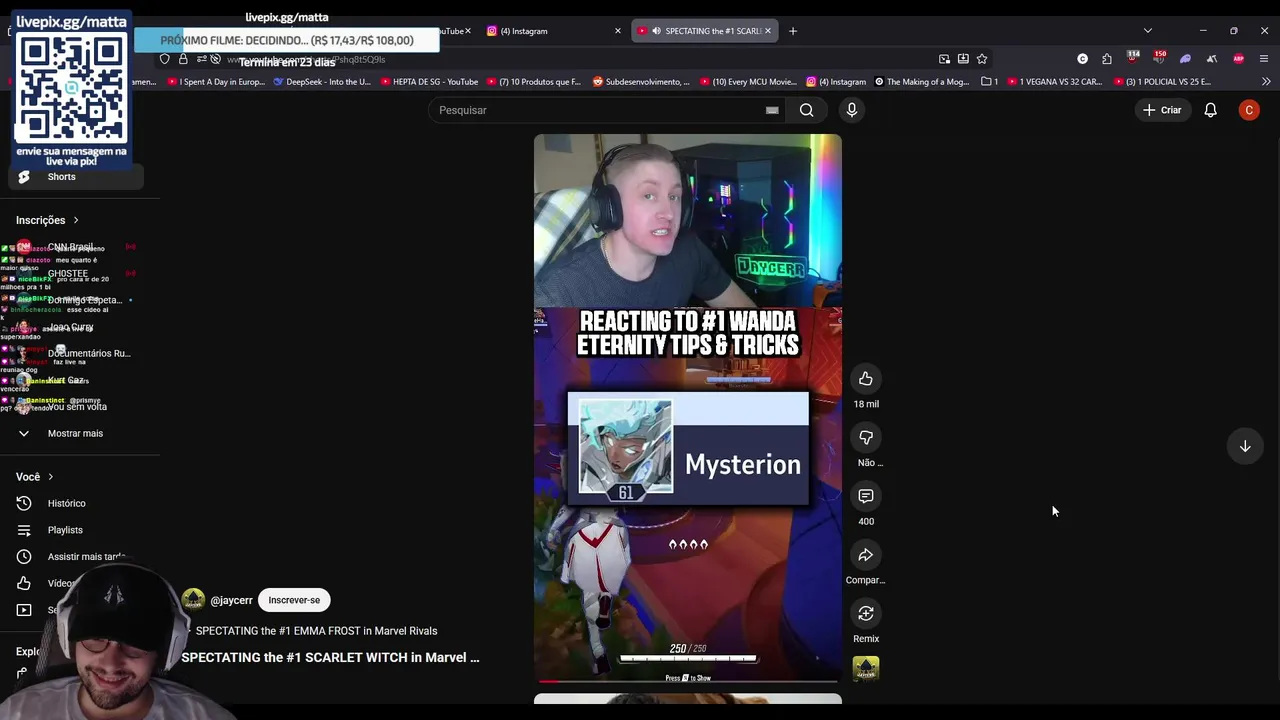Open the Short's title 'SPECTATING the #1 SCARLET WITCH in Marvel ...'
Viewport: 1280px width, 720px height.
pyautogui.click(x=330, y=657)
